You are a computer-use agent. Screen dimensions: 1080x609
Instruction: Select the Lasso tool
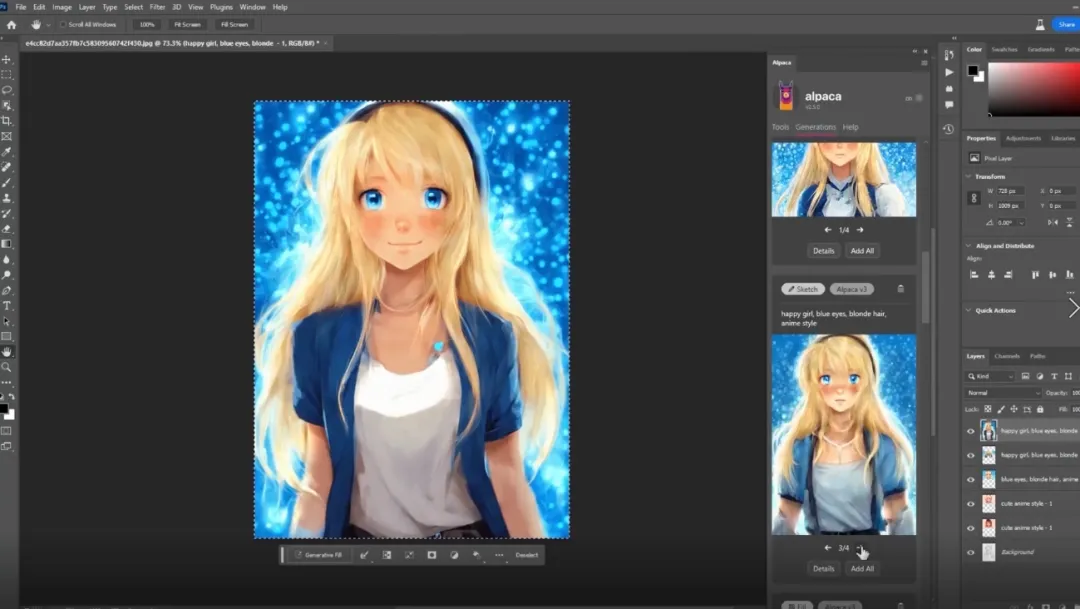(7, 90)
